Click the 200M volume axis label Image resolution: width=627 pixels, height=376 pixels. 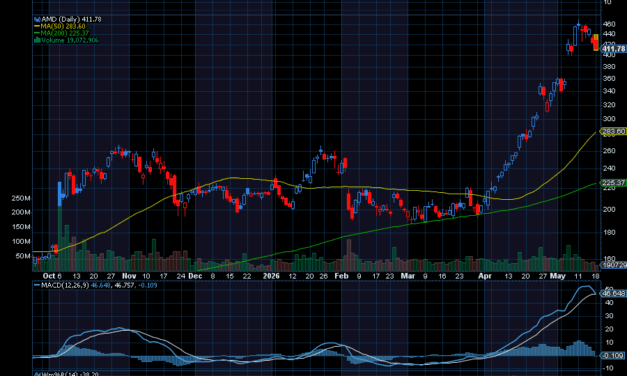point(21,212)
